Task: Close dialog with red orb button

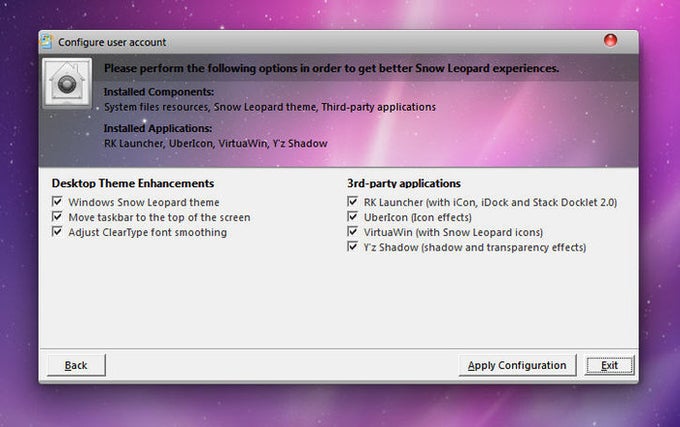Action: (610, 40)
